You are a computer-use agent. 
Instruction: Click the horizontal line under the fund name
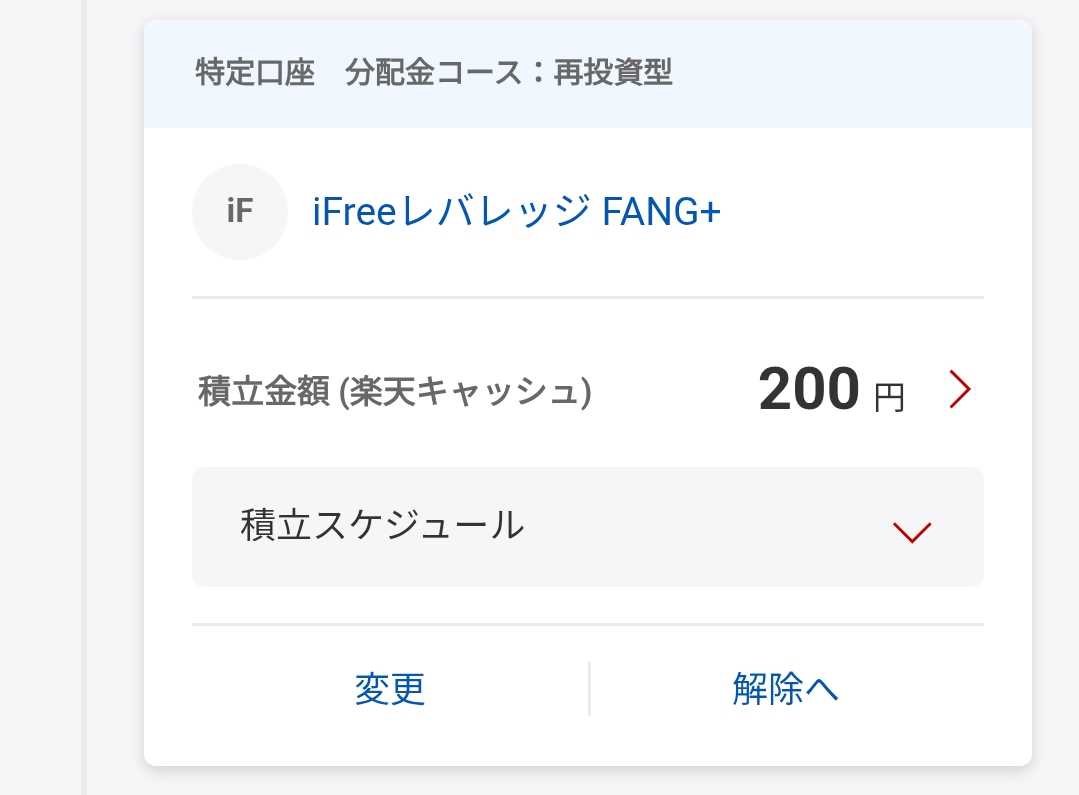[x=588, y=297]
